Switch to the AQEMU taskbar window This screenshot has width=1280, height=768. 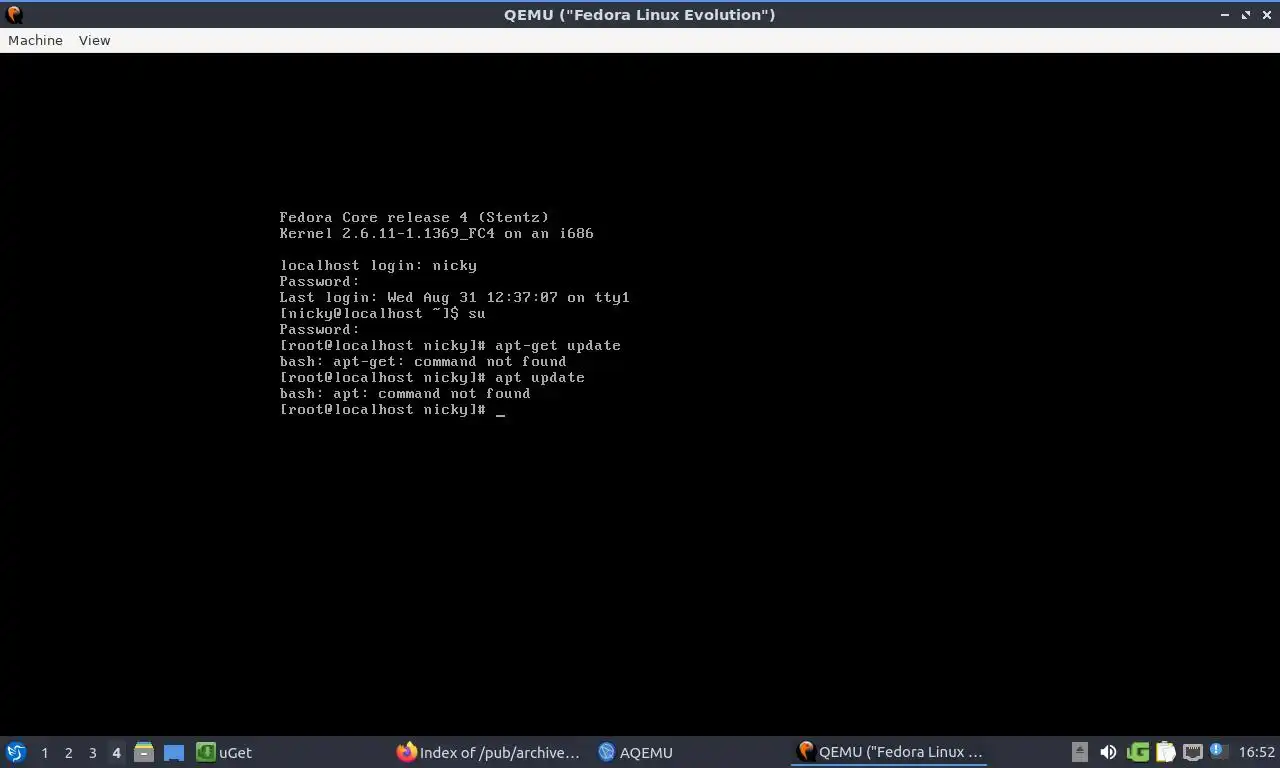(x=635, y=752)
